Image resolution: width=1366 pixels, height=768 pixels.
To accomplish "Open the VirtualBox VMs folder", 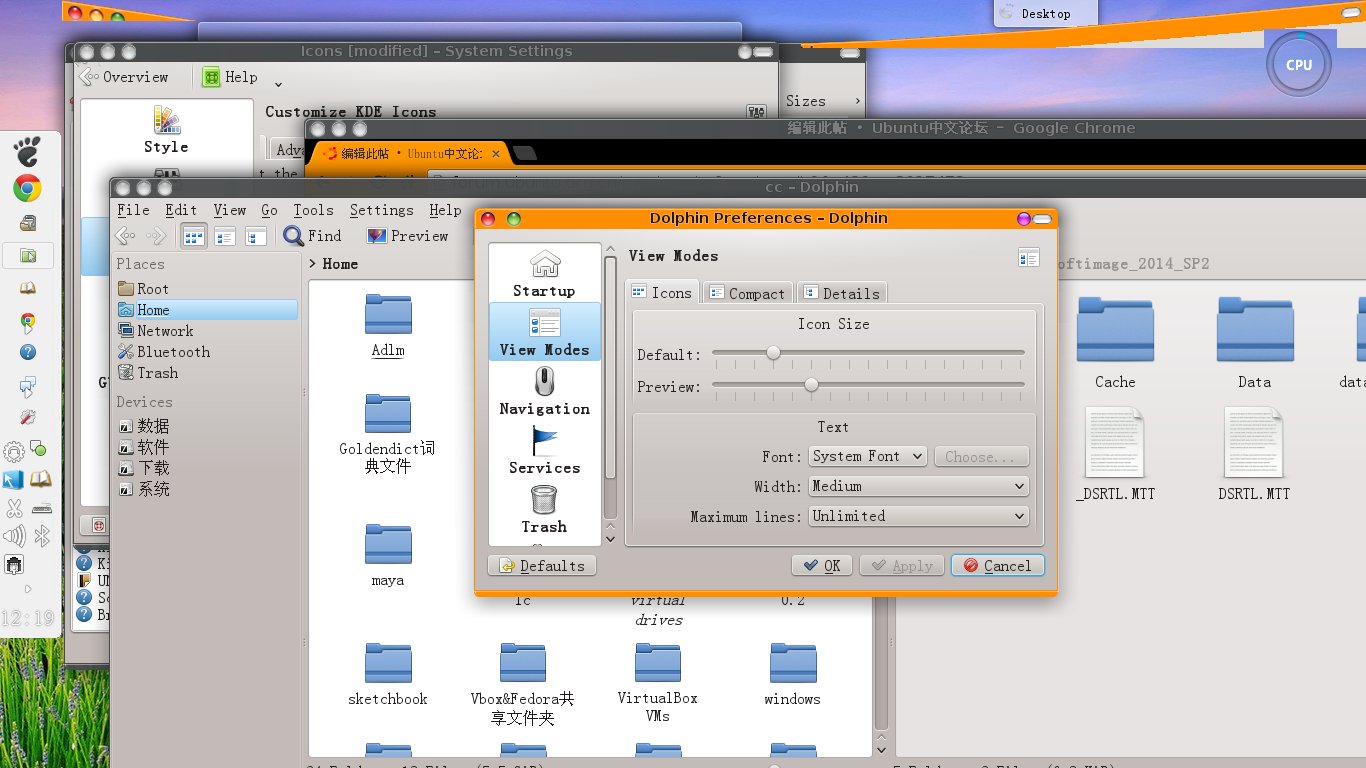I will coord(658,683).
